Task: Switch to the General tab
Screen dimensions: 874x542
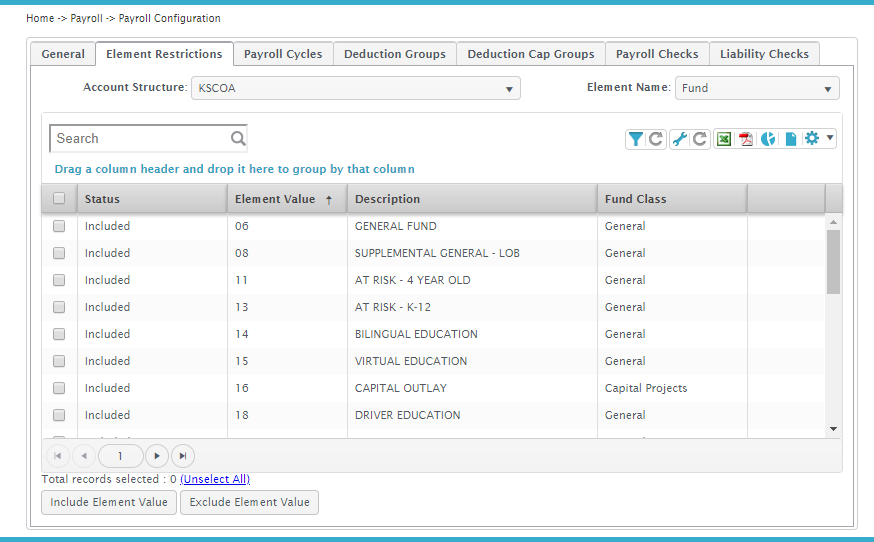Action: coord(63,54)
